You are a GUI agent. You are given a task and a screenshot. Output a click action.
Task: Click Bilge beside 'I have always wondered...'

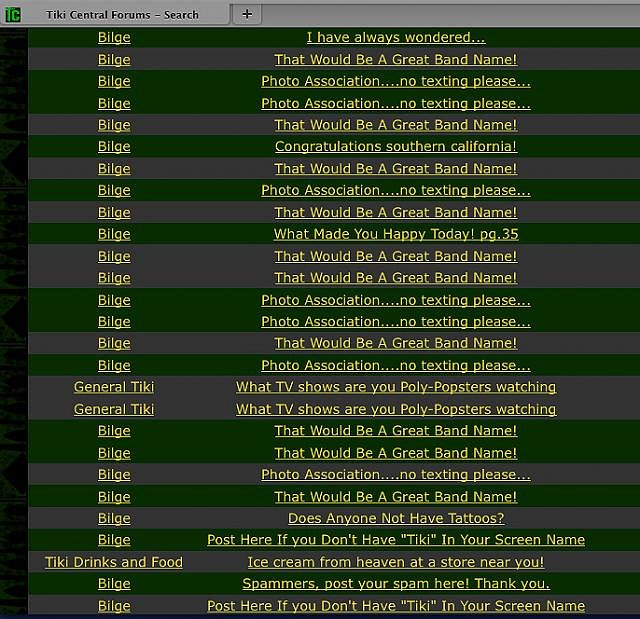(x=114, y=38)
